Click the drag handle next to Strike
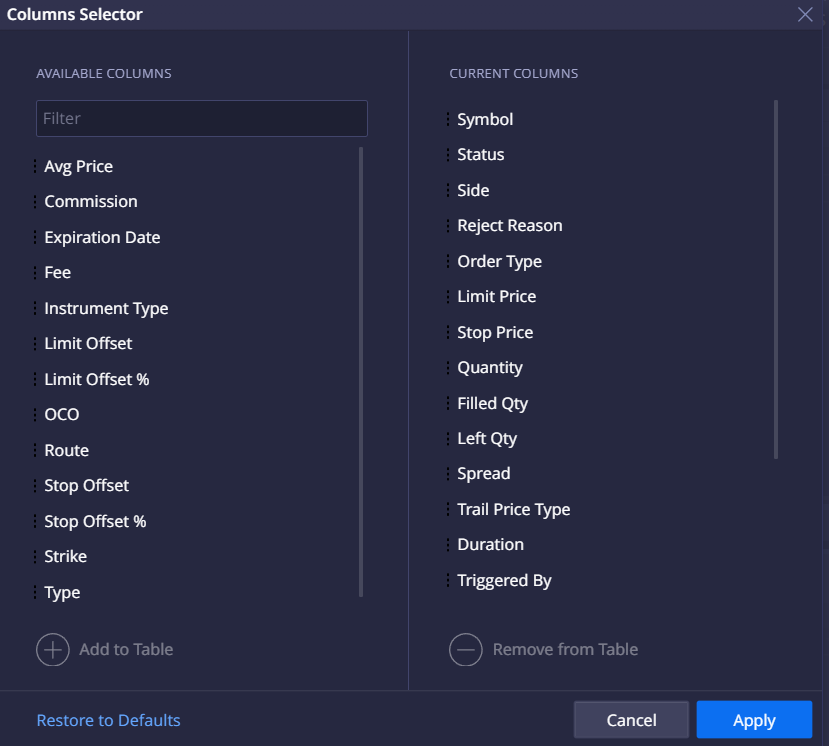Screen dimensions: 829x746 35,557
